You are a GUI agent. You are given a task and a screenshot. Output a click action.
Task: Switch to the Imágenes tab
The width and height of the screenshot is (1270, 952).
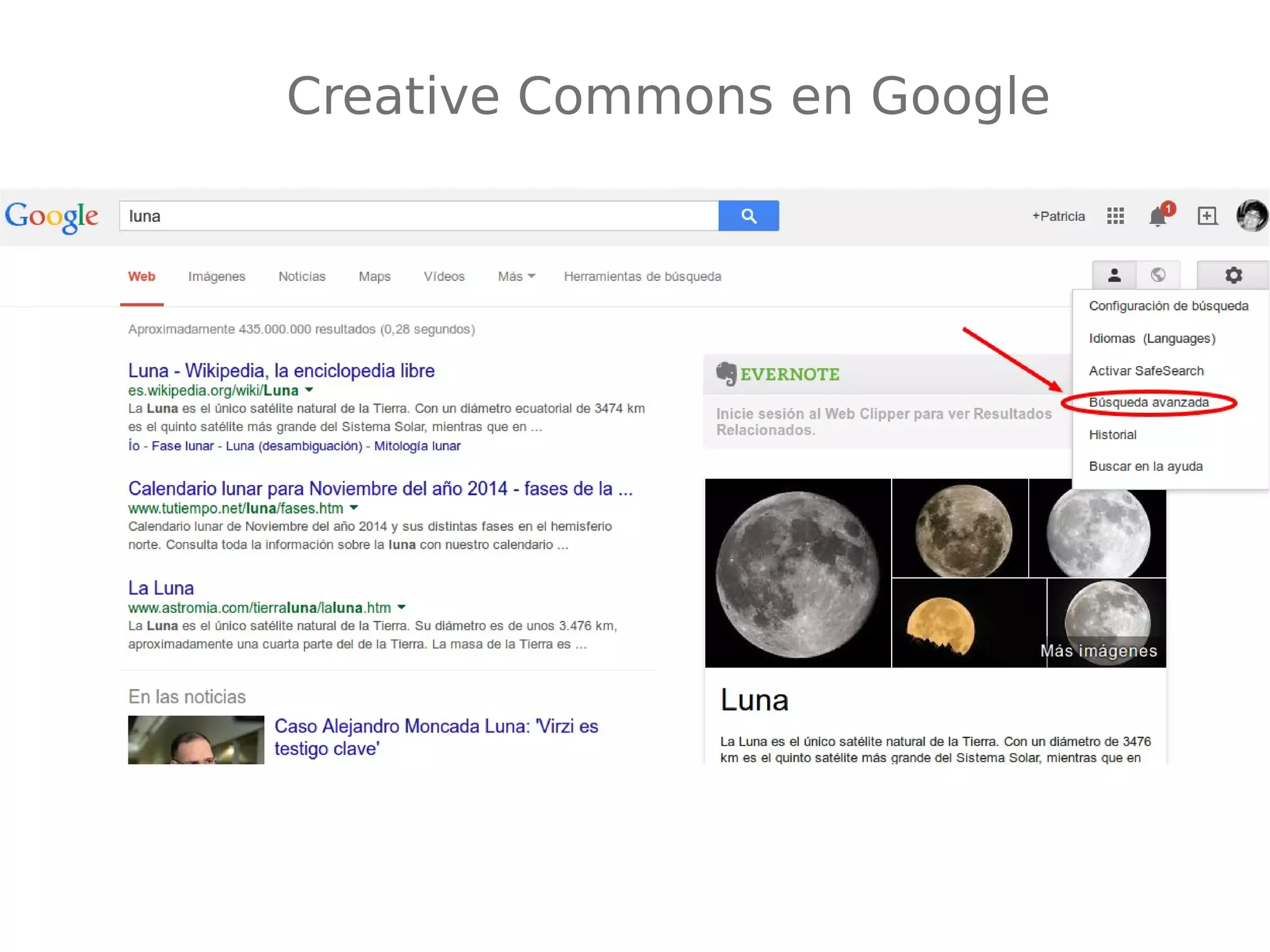pos(216,277)
